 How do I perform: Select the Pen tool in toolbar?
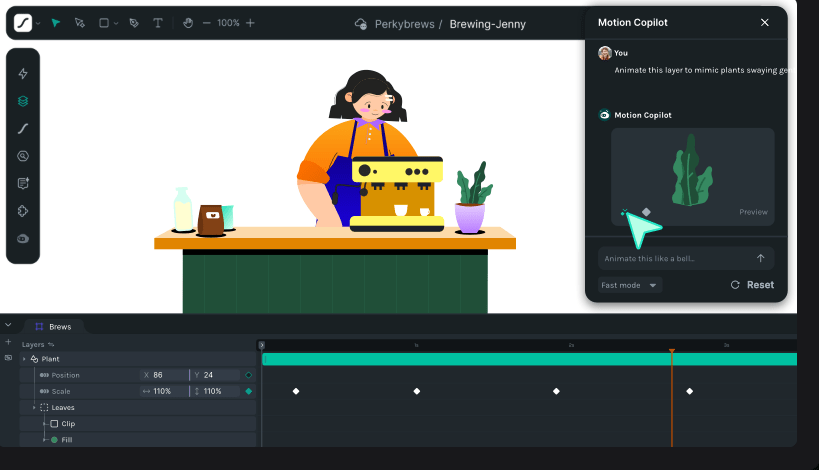134,22
